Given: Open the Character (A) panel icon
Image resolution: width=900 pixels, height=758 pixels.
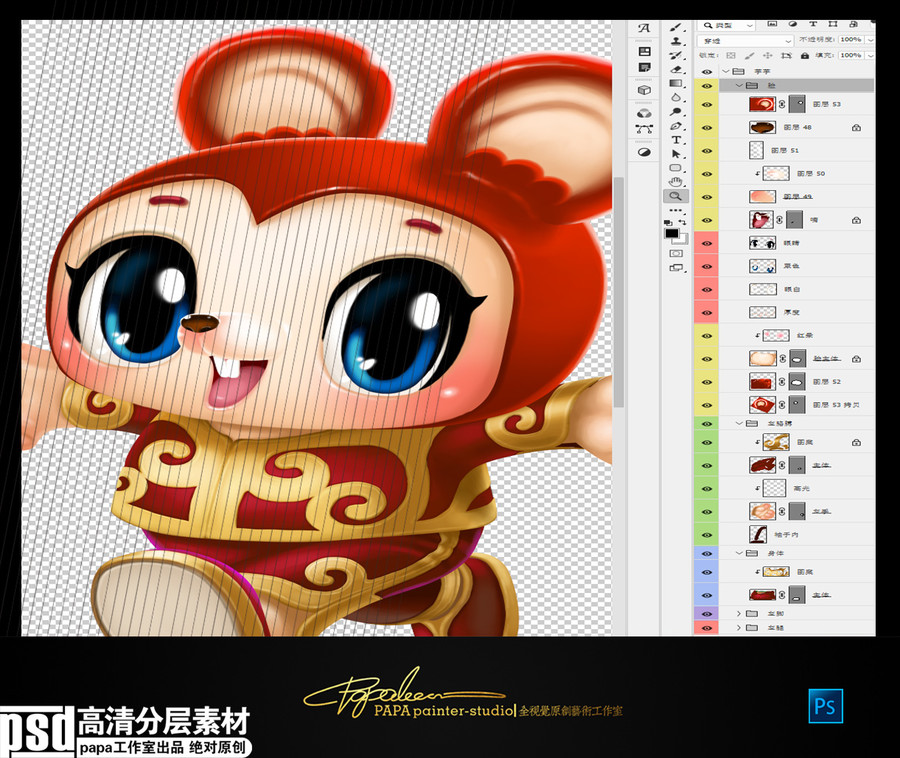Looking at the screenshot, I should point(644,28).
